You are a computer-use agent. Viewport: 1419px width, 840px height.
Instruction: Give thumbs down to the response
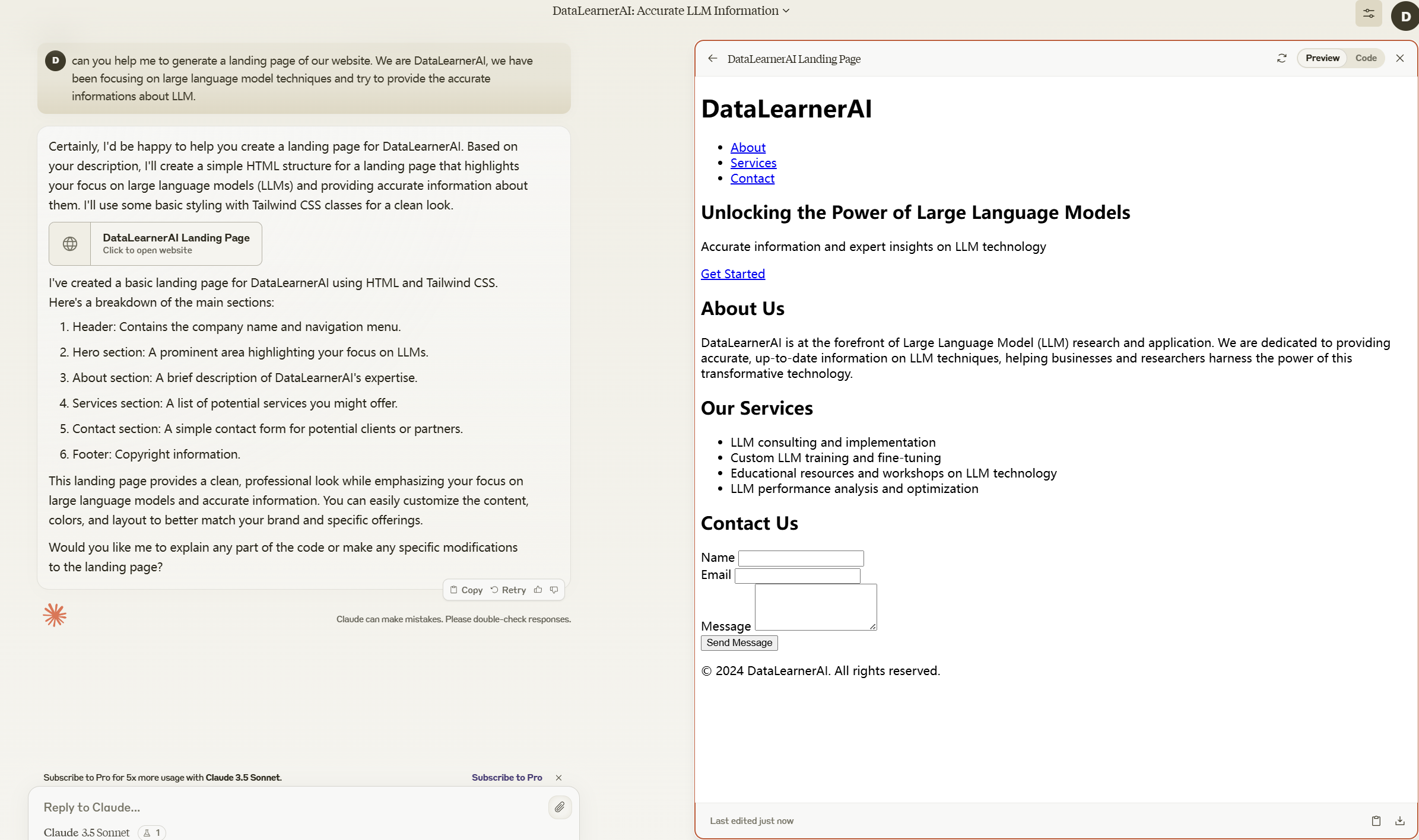554,590
